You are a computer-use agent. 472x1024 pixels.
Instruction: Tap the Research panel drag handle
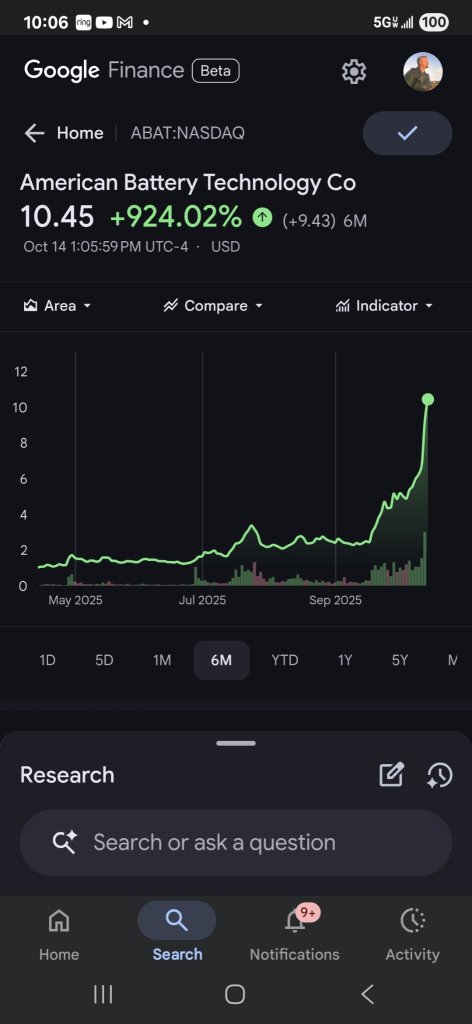(236, 743)
